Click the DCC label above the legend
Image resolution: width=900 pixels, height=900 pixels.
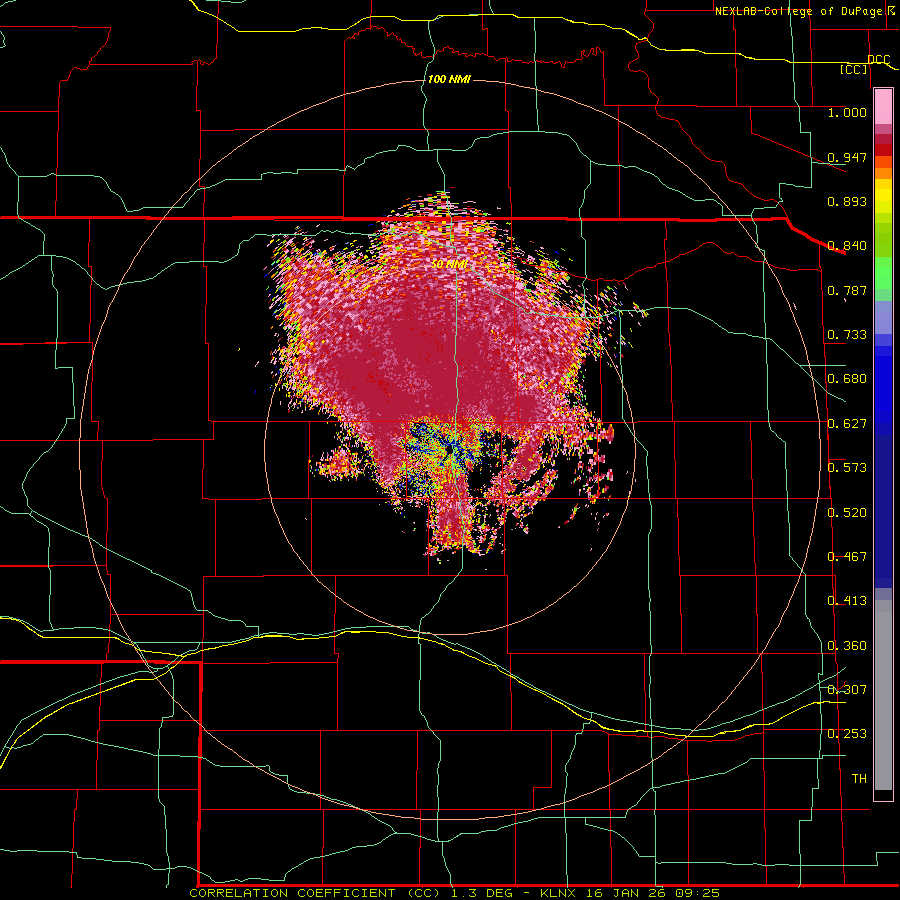[879, 60]
